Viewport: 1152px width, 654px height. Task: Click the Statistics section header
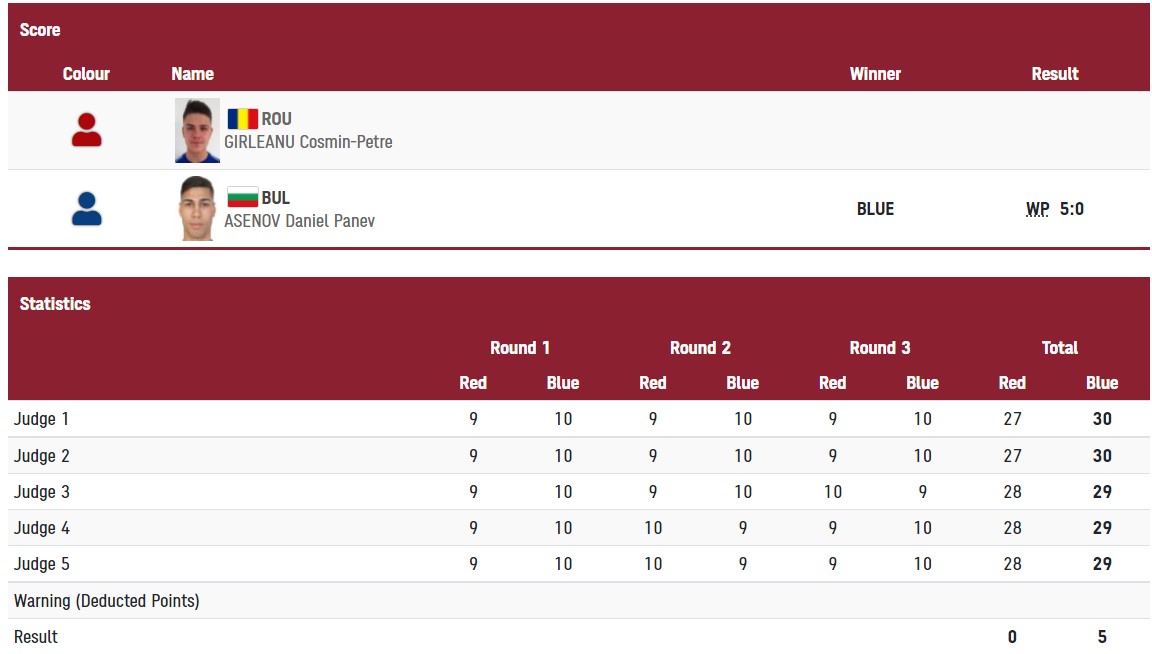[55, 304]
